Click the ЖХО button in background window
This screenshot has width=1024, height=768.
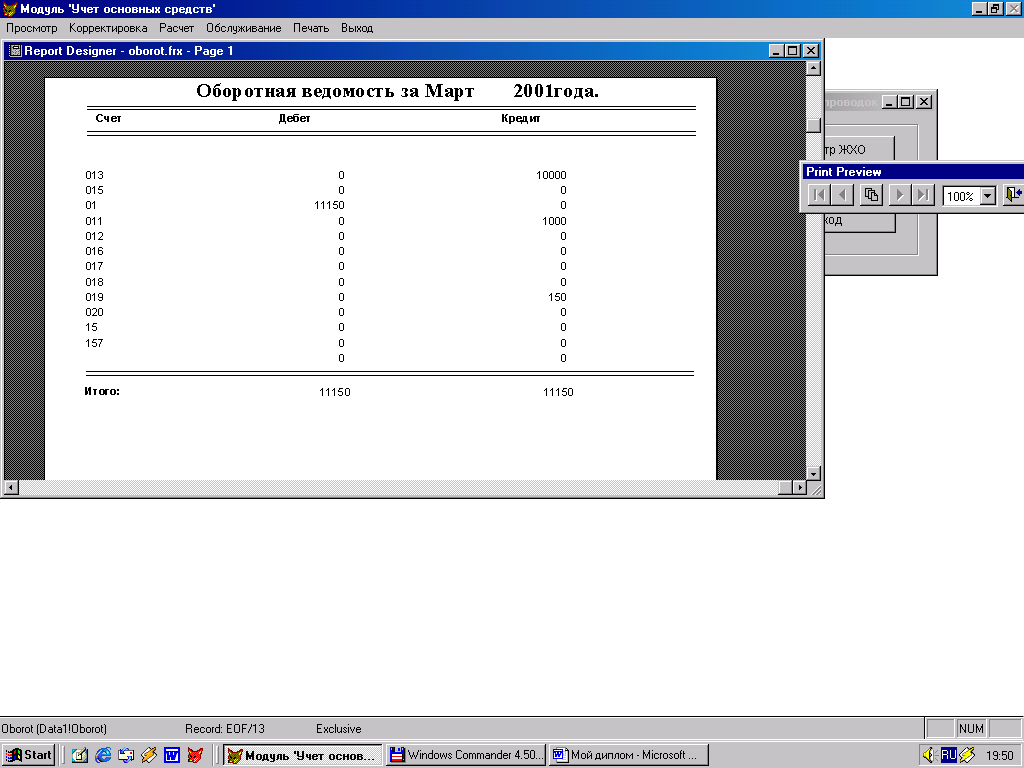click(x=859, y=150)
